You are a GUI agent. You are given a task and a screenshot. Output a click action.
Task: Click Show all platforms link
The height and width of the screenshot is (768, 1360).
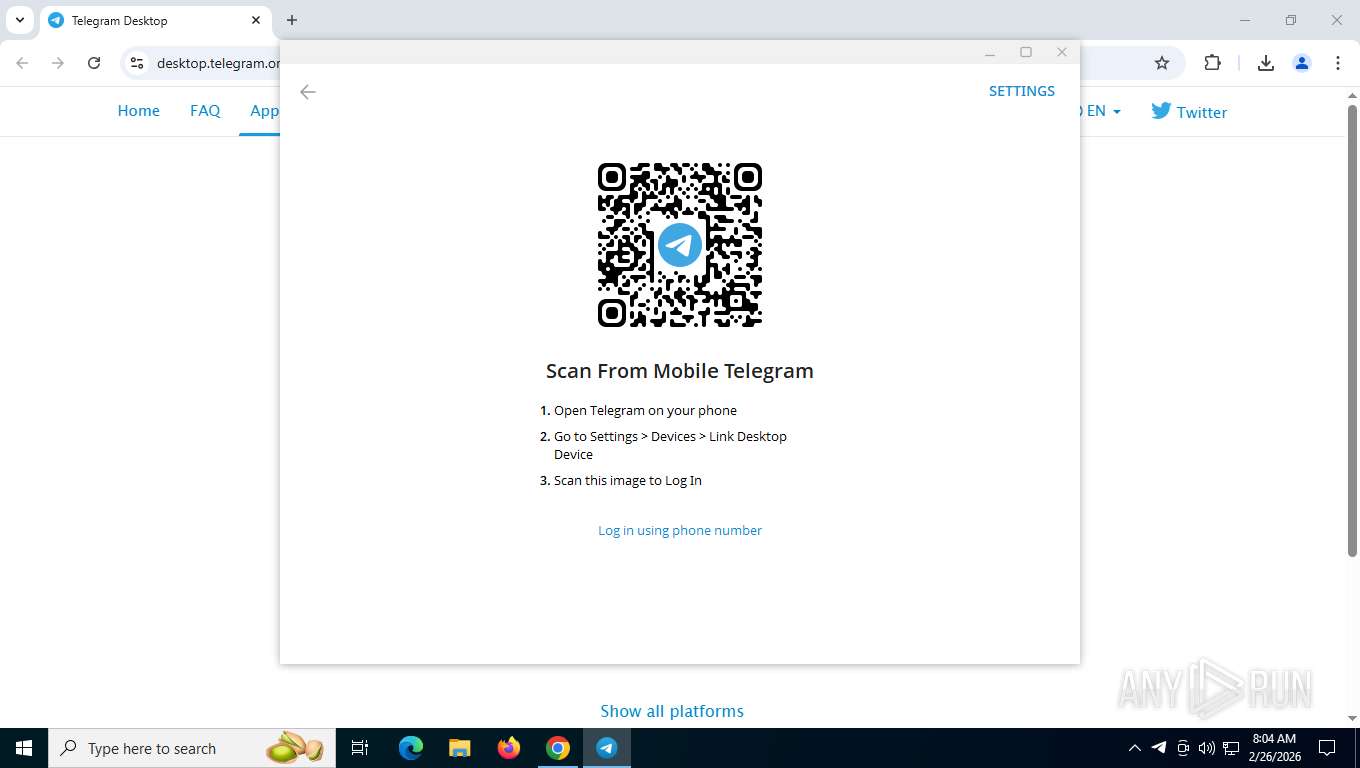pyautogui.click(x=672, y=711)
